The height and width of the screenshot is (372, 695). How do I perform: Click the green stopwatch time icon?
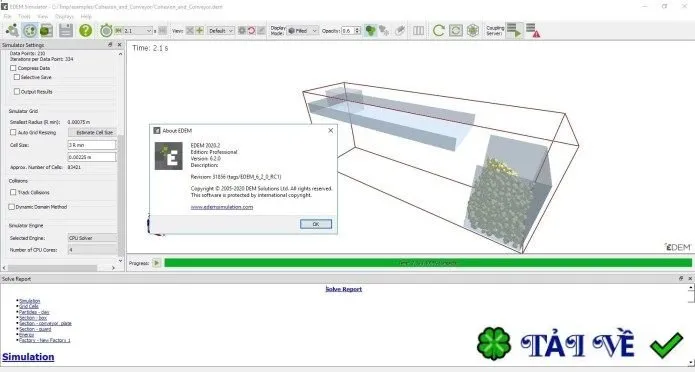pos(106,30)
